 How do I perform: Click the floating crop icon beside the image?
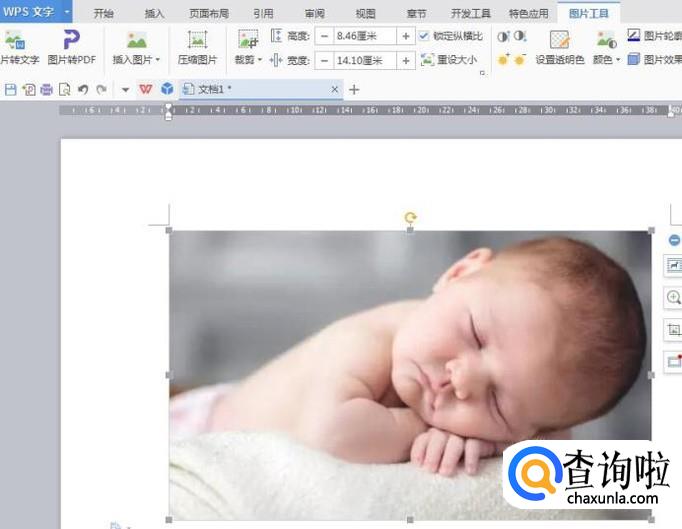pyautogui.click(x=674, y=329)
